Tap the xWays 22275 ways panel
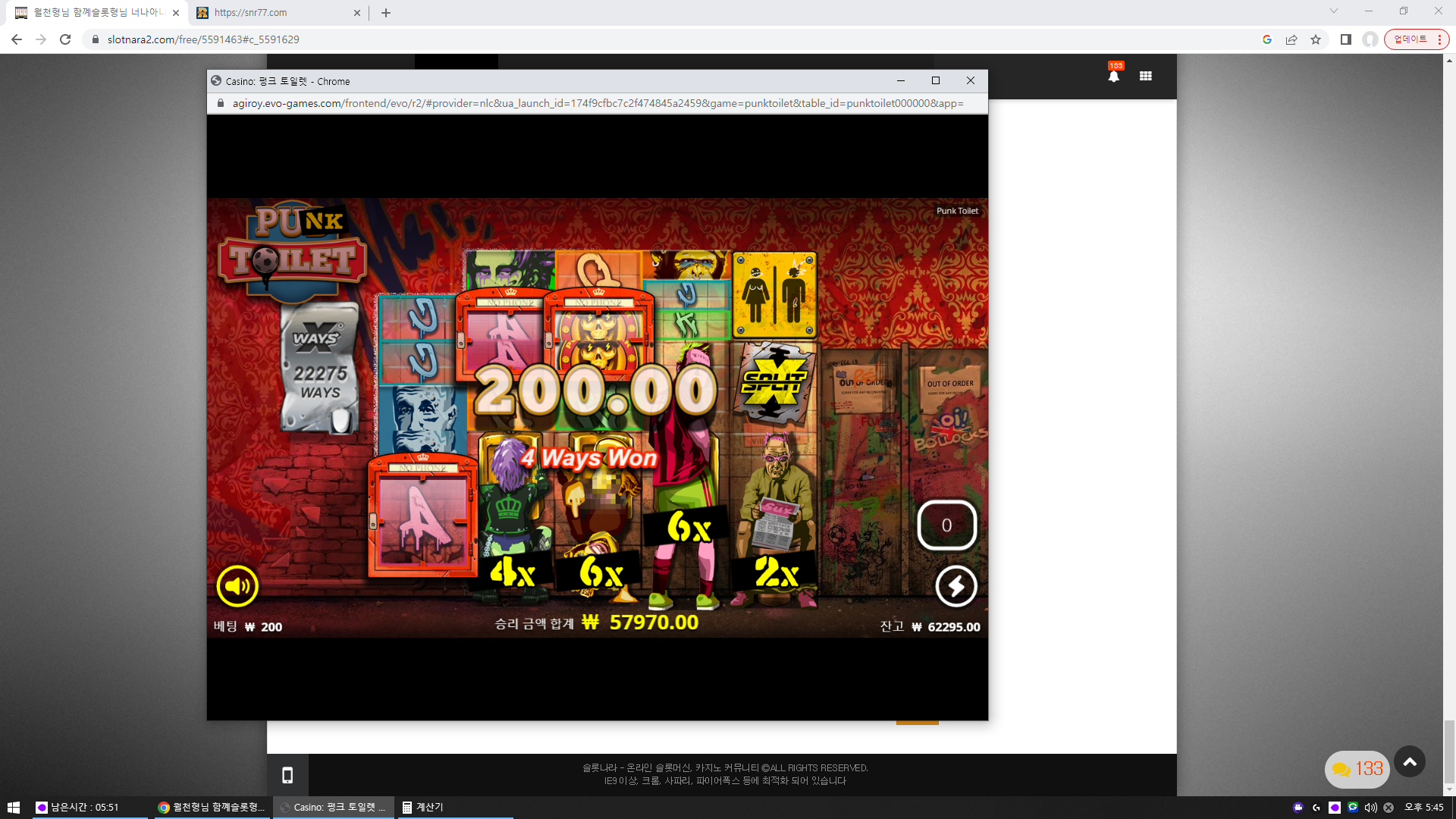Image resolution: width=1456 pixels, height=819 pixels. point(320,368)
